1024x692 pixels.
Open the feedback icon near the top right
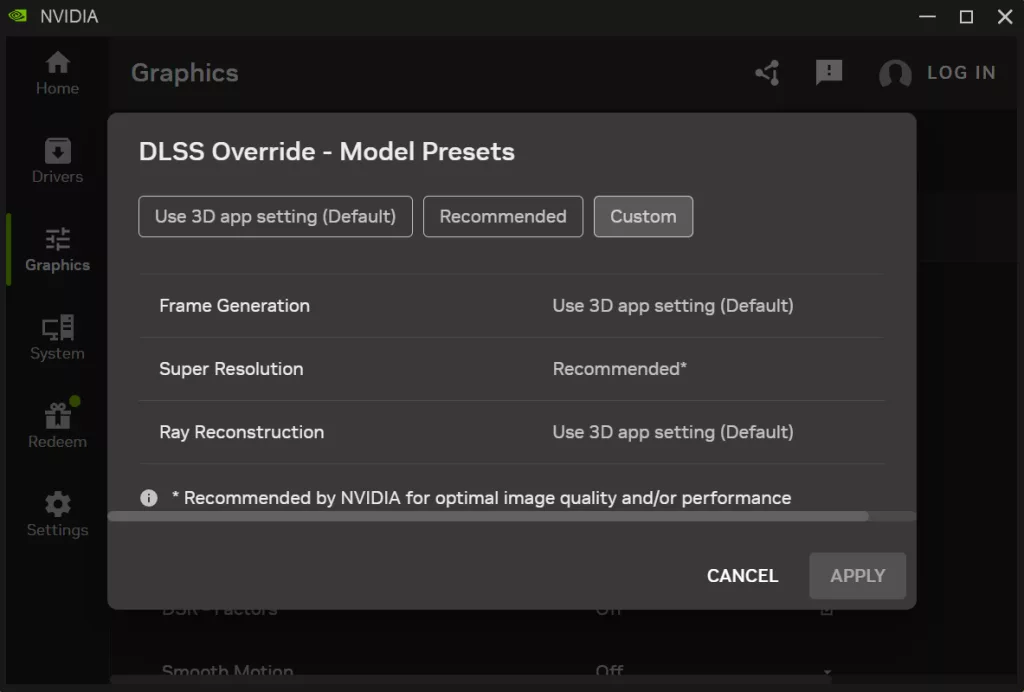coord(829,73)
